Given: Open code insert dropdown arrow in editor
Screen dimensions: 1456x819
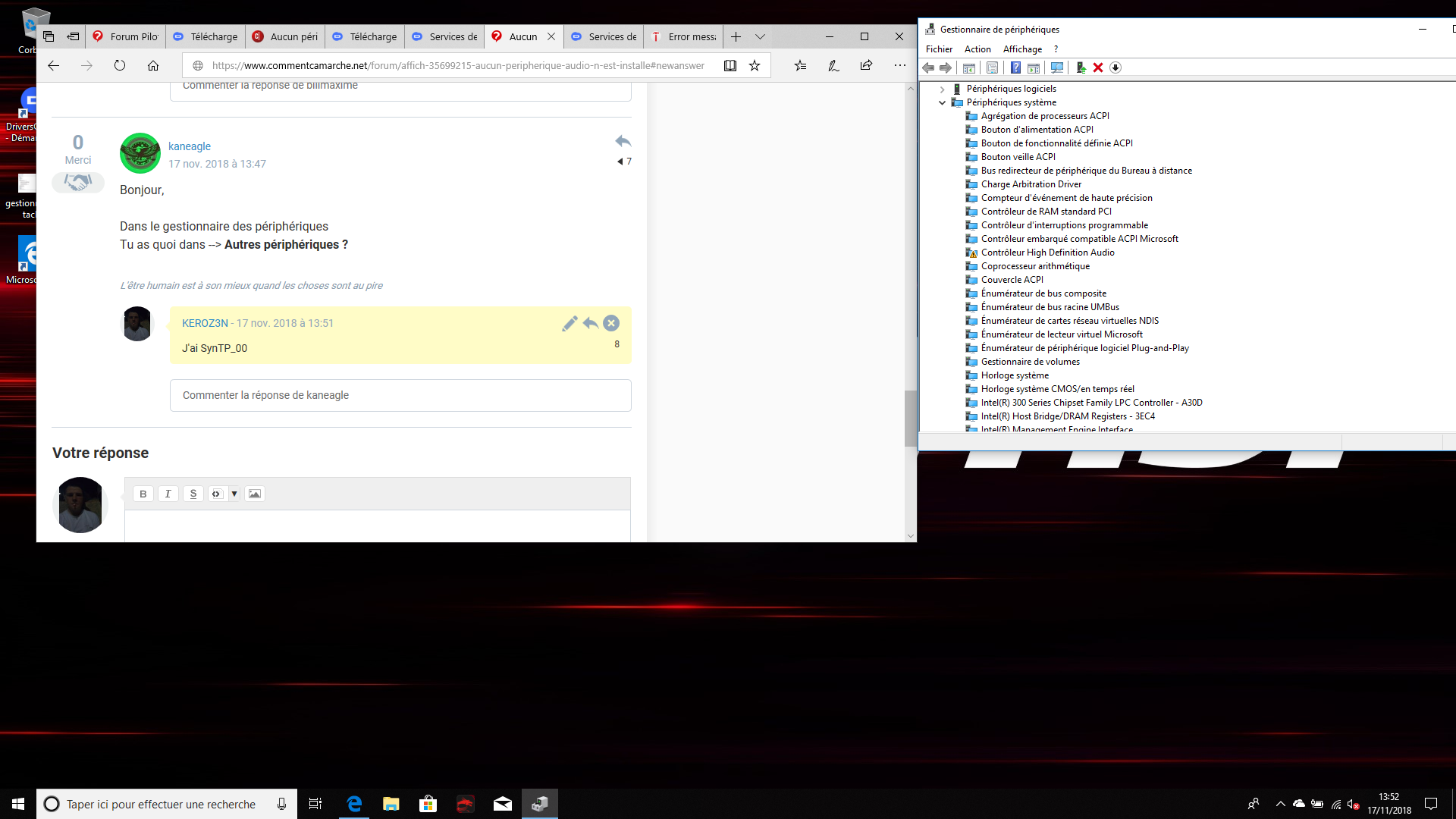Looking at the screenshot, I should 234,494.
